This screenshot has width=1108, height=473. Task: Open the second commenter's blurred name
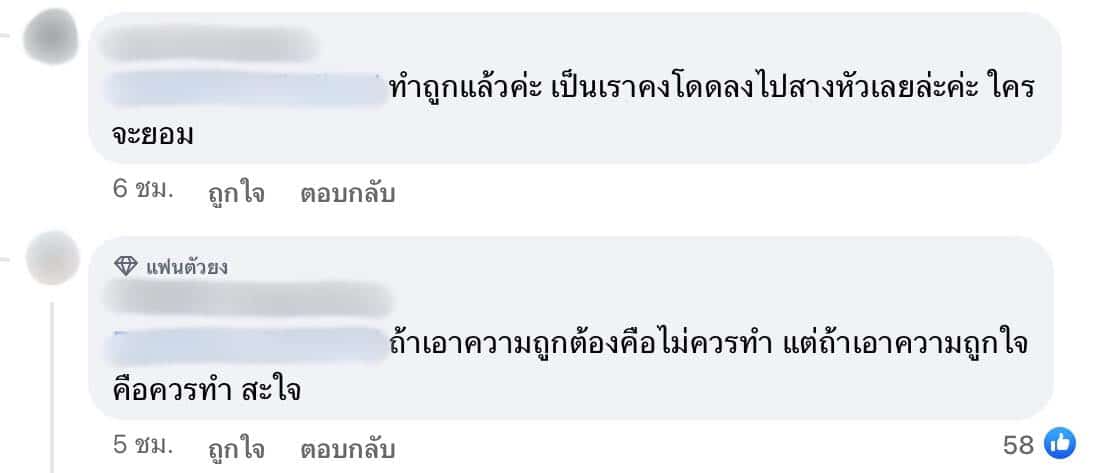click(x=247, y=299)
